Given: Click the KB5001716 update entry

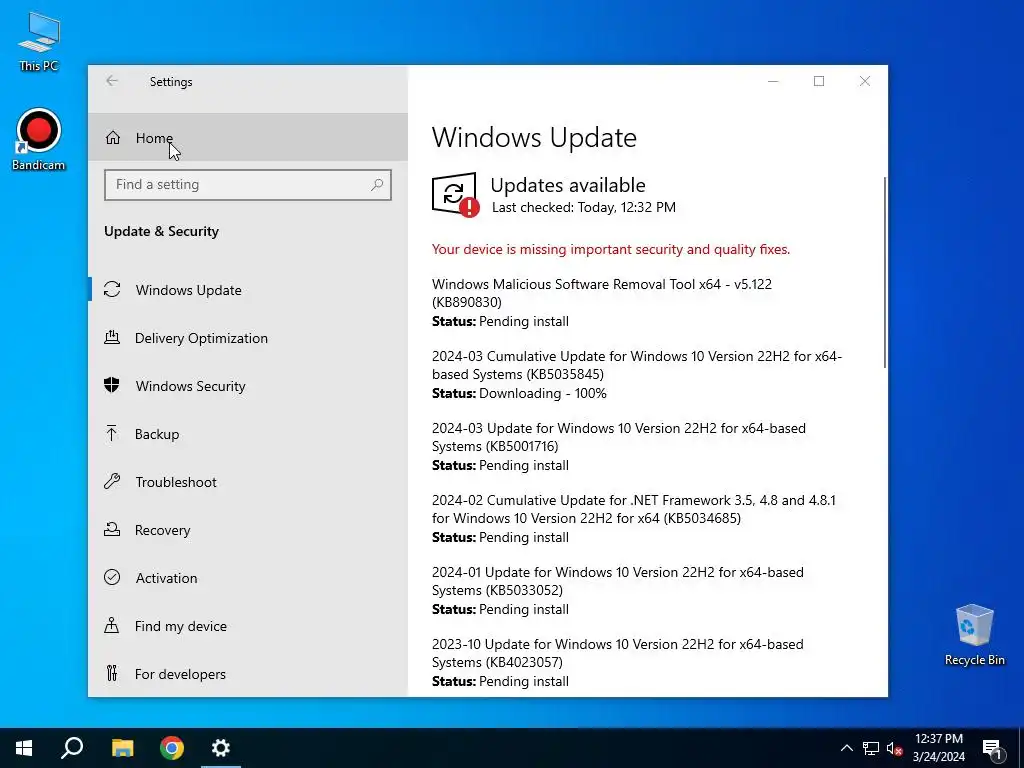Looking at the screenshot, I should (618, 446).
